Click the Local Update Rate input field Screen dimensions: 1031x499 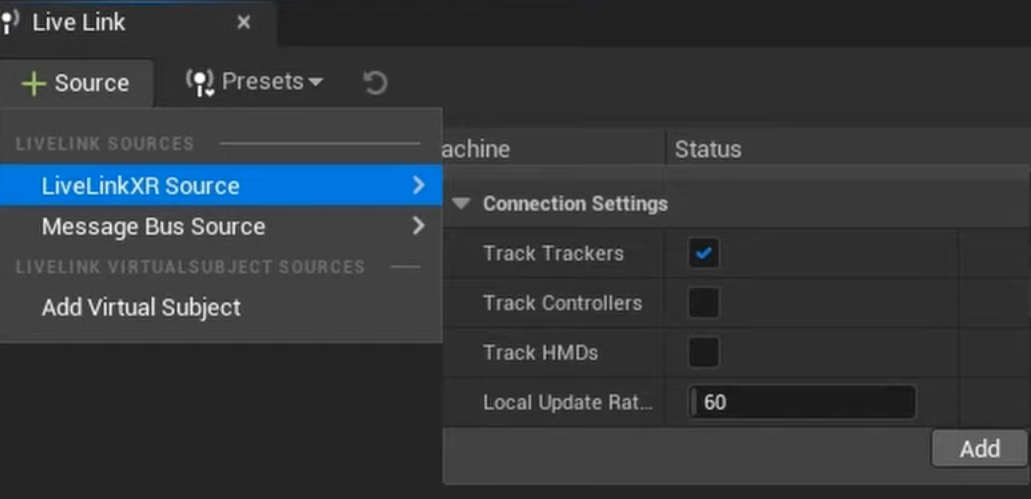point(803,403)
